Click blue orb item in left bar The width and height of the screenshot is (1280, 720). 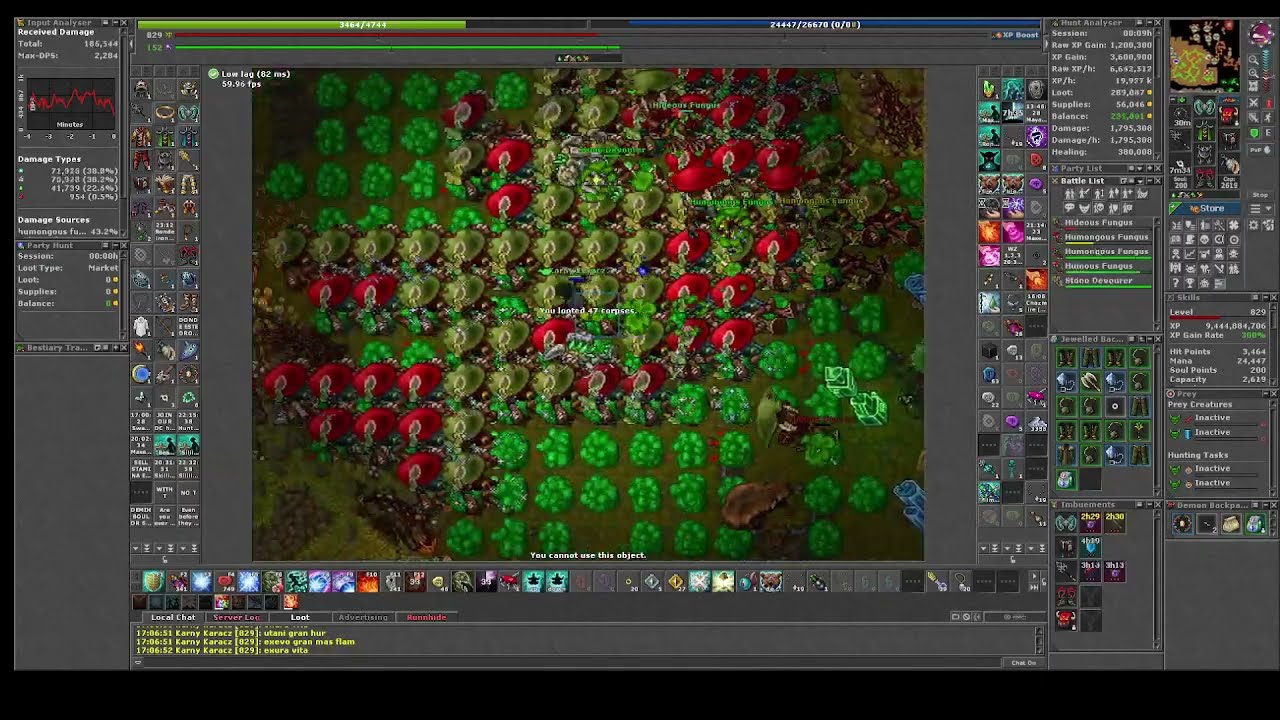(141, 374)
